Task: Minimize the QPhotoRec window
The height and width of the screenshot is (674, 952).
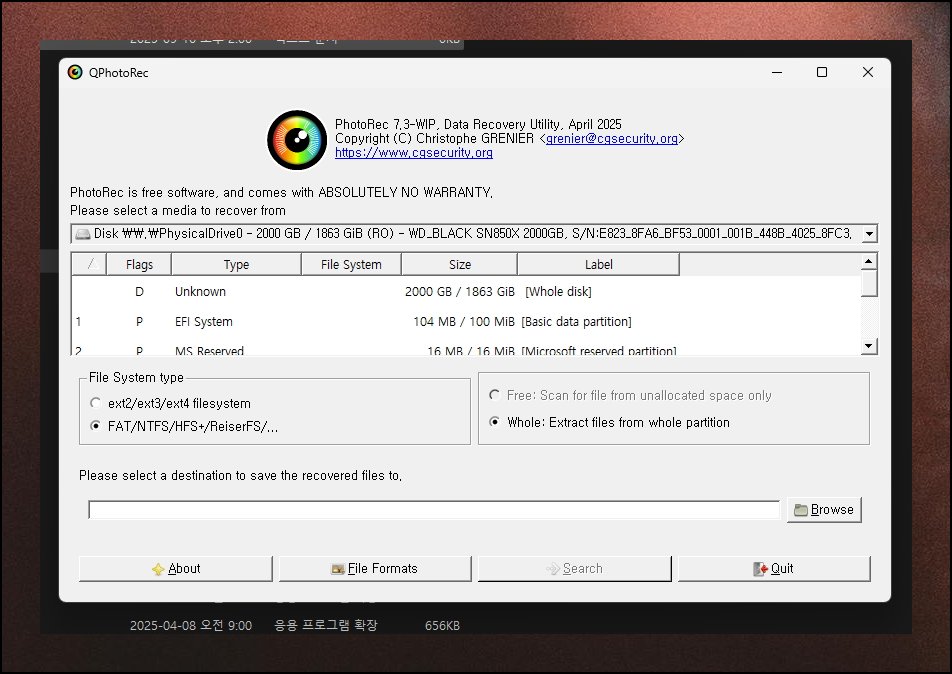Action: pos(777,72)
